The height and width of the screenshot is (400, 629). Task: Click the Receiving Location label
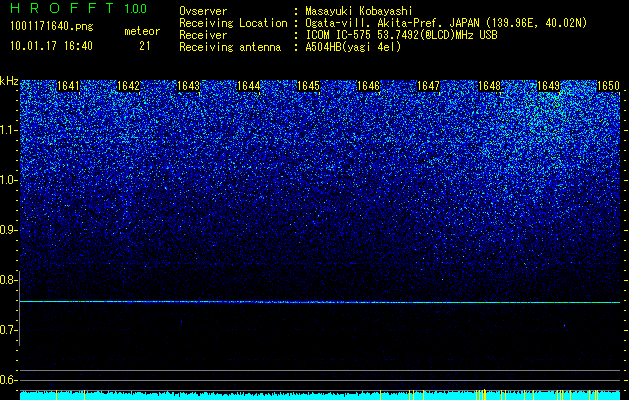(x=233, y=23)
